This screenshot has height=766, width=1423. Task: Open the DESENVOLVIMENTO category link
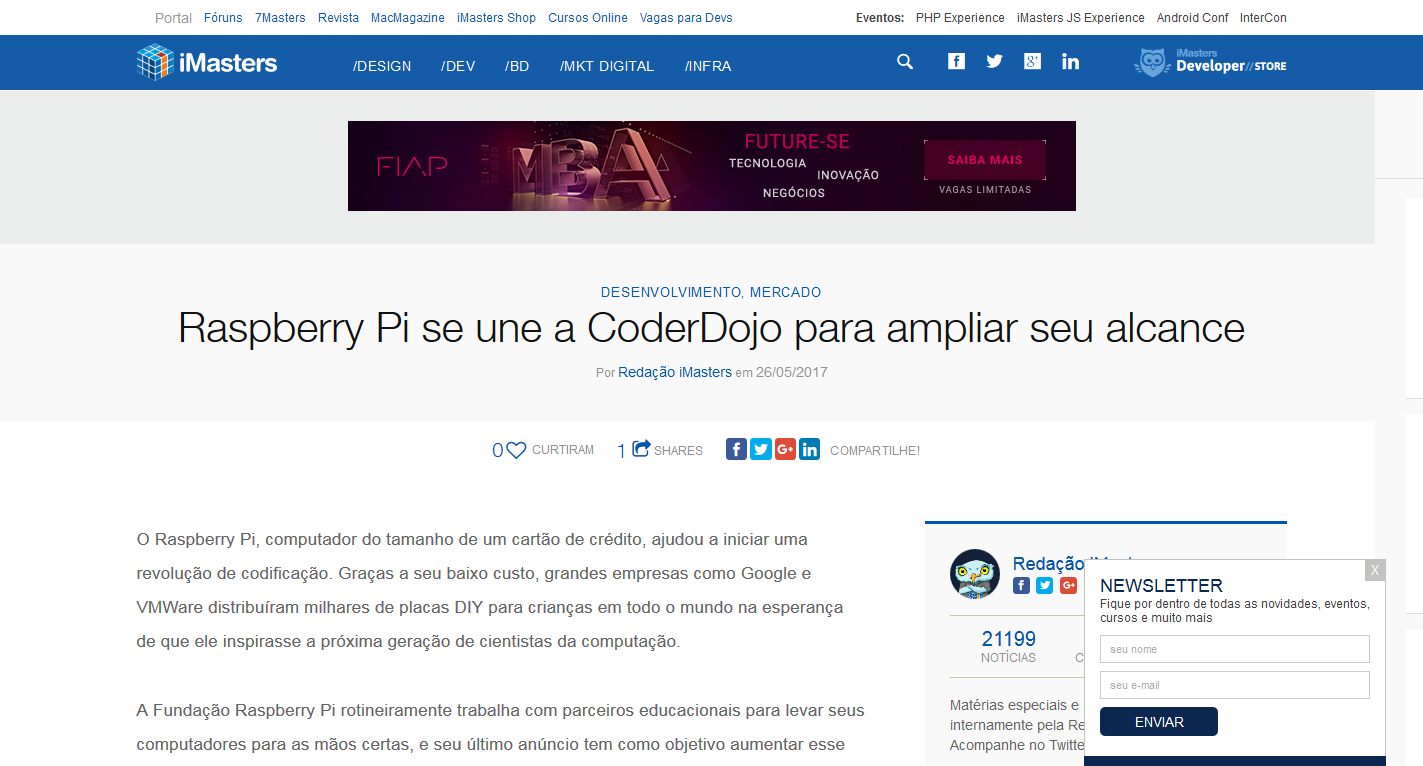[x=670, y=291]
